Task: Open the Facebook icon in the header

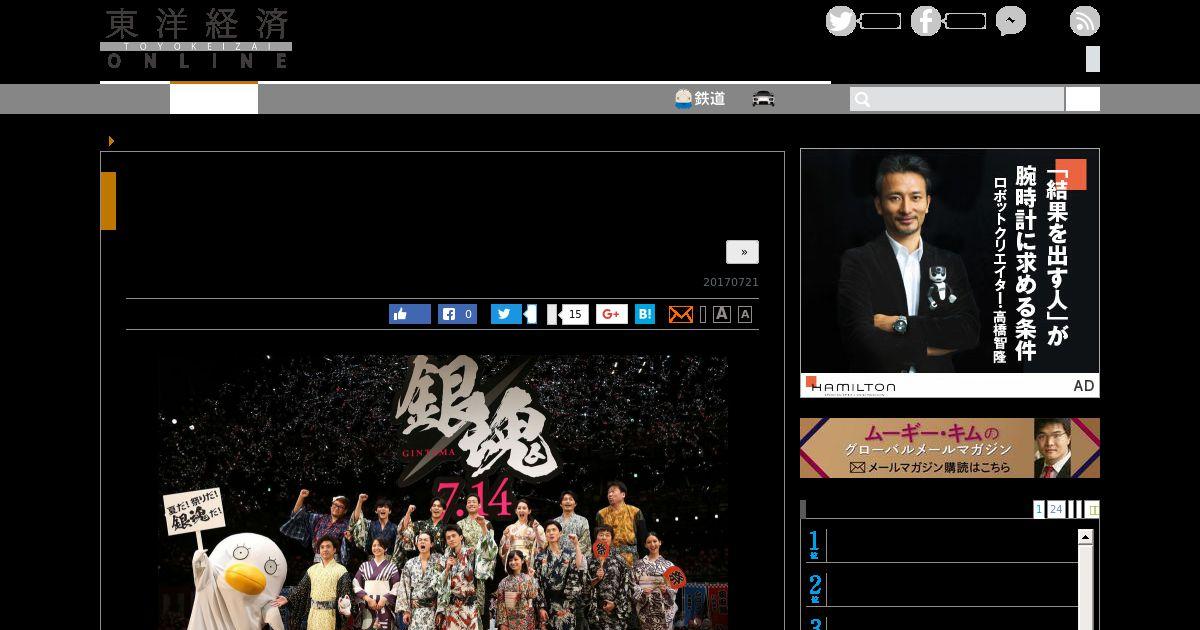Action: (926, 21)
